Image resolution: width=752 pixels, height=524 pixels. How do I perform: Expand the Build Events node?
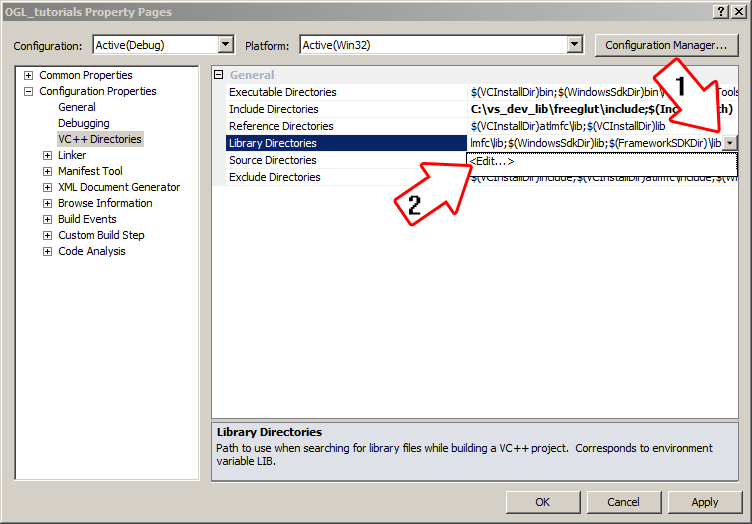(47, 219)
